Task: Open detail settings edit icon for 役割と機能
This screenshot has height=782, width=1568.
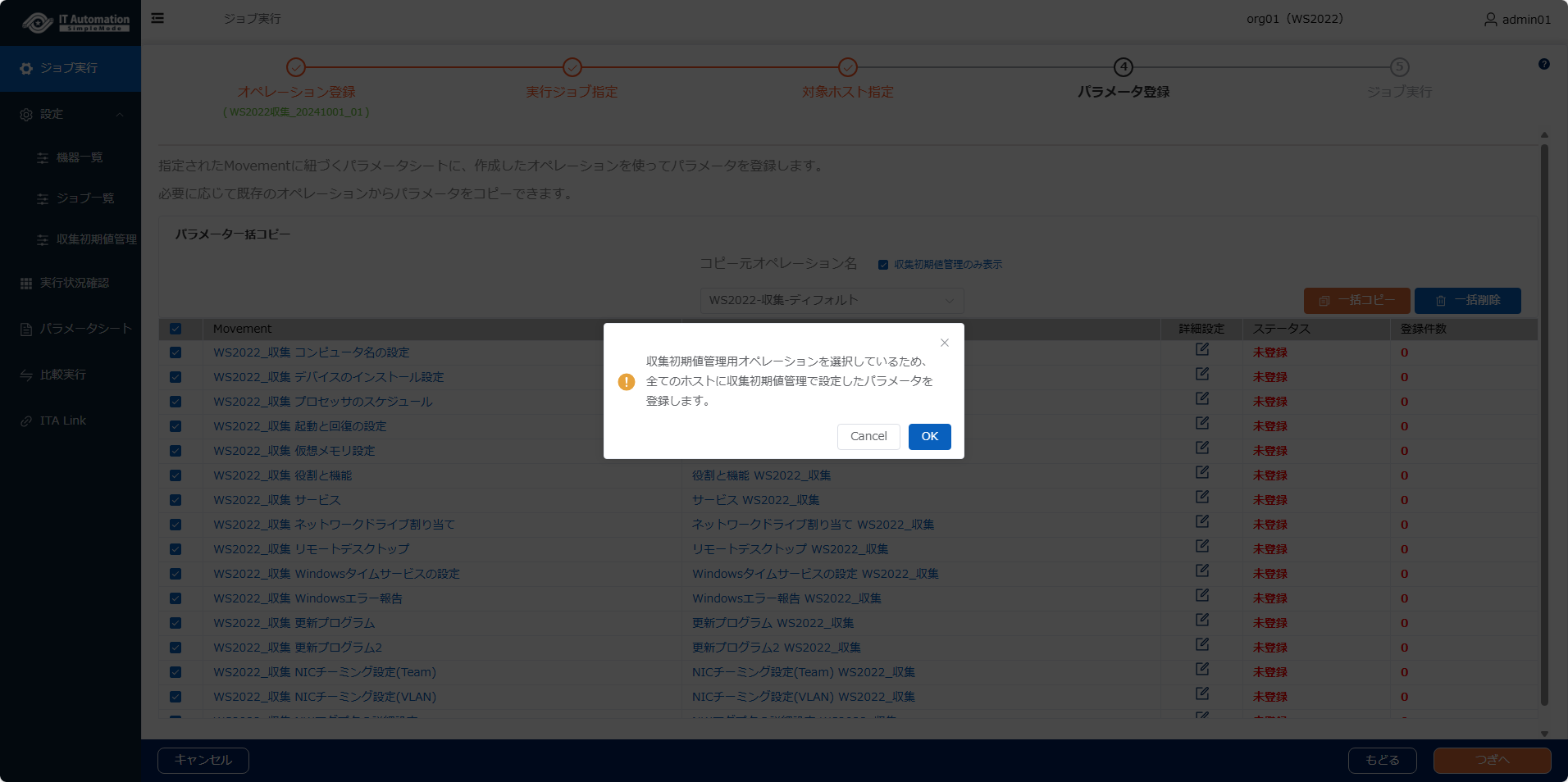Action: tap(1201, 473)
